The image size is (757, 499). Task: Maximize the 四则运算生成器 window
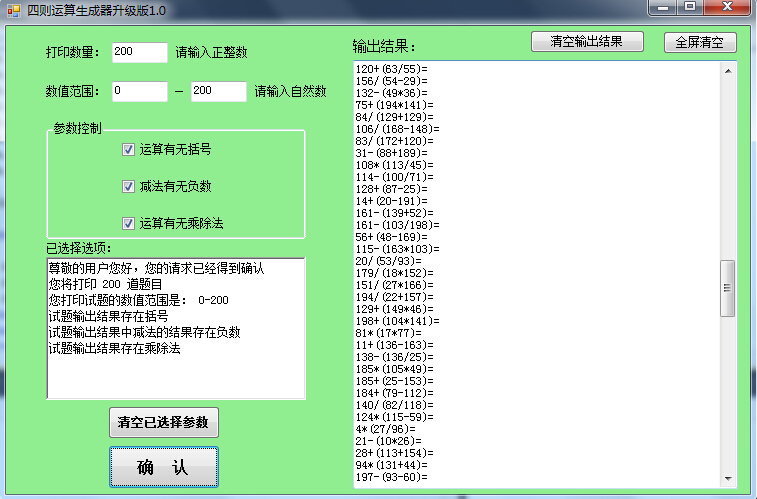point(690,7)
